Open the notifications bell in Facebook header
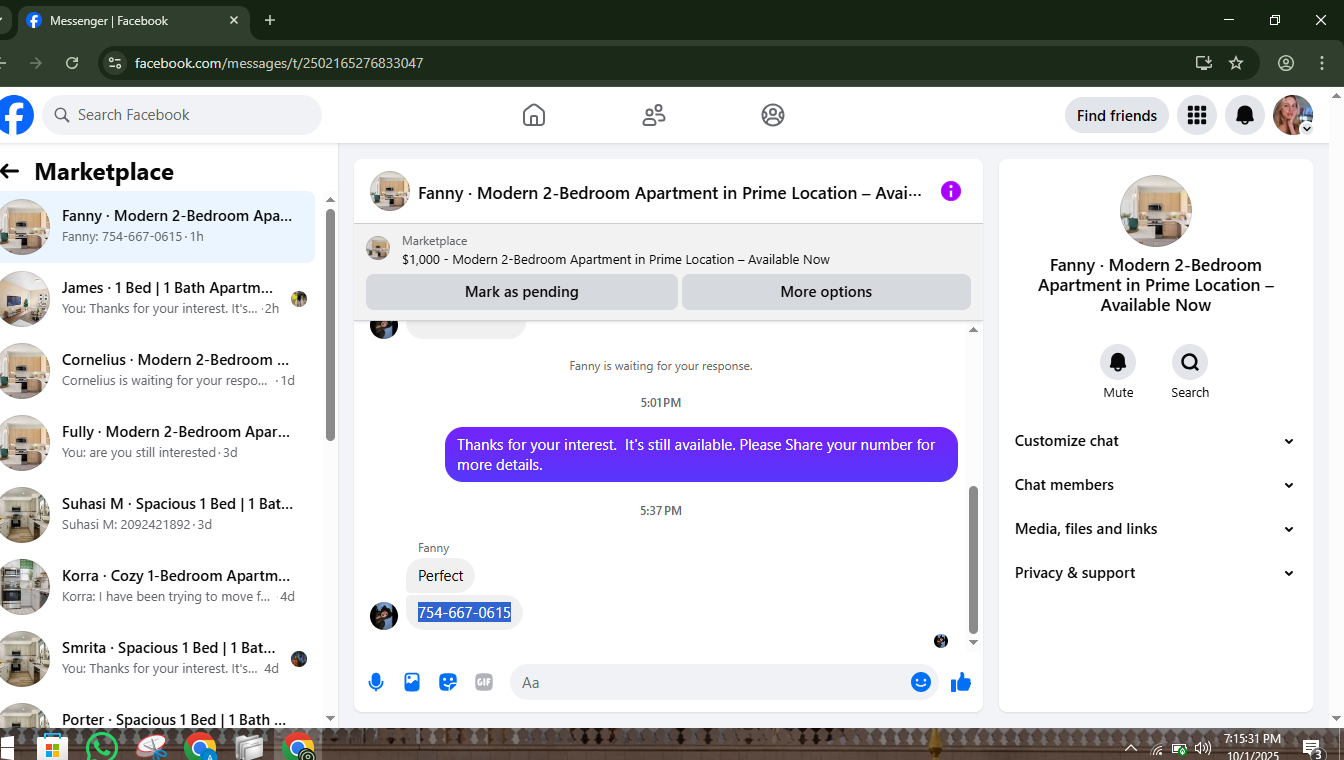This screenshot has height=760, width=1344. coord(1245,115)
